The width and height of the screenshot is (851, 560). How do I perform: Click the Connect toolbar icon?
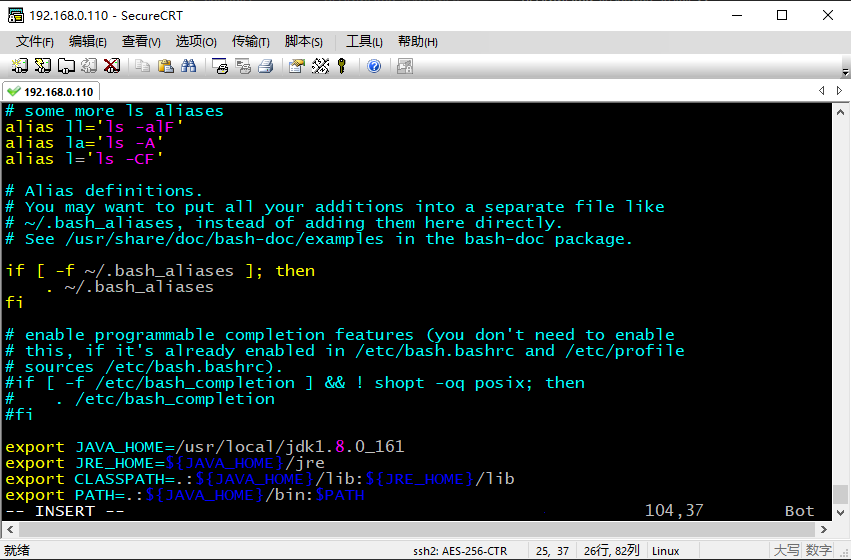coord(20,66)
